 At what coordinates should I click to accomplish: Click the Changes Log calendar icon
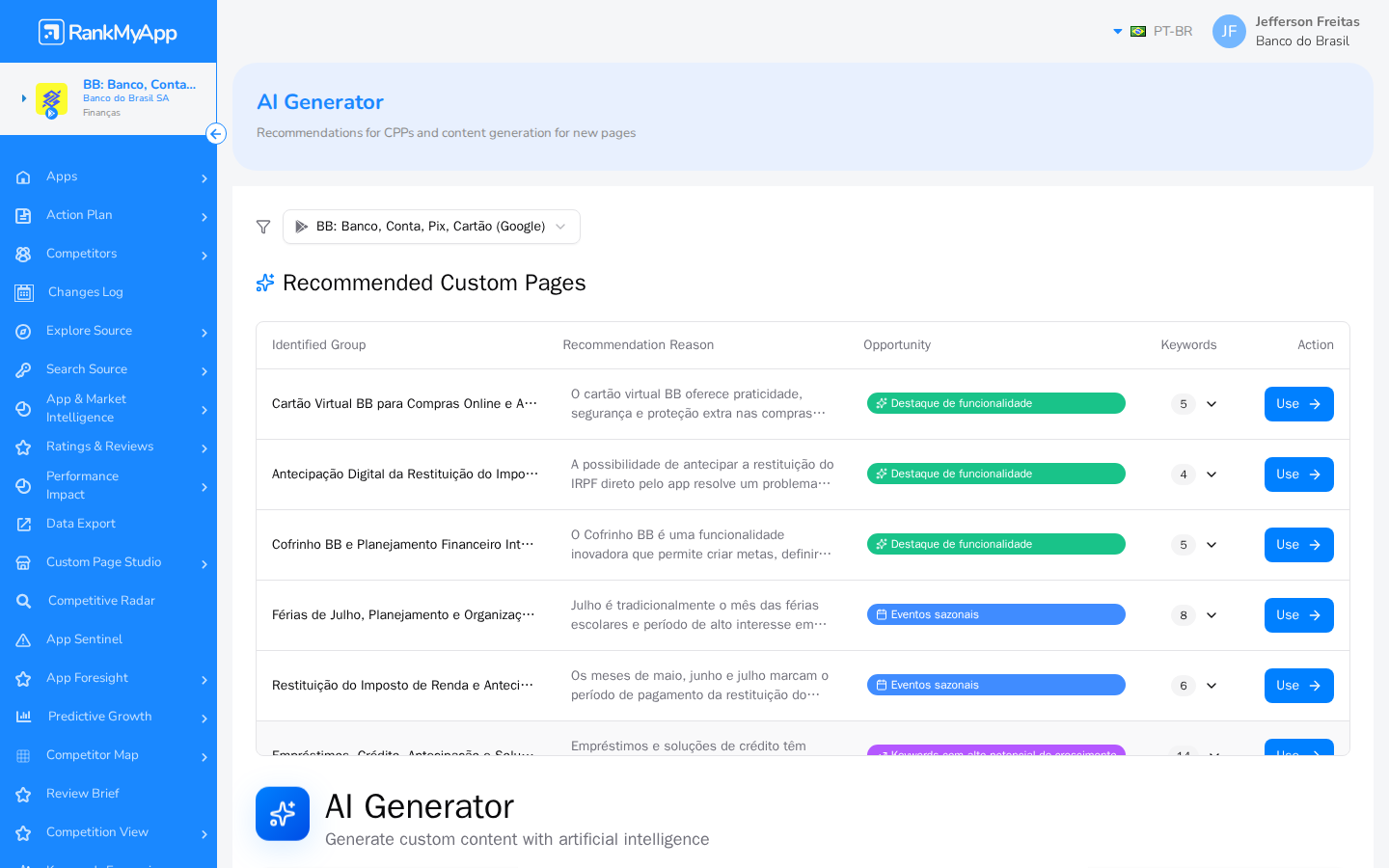point(24,292)
